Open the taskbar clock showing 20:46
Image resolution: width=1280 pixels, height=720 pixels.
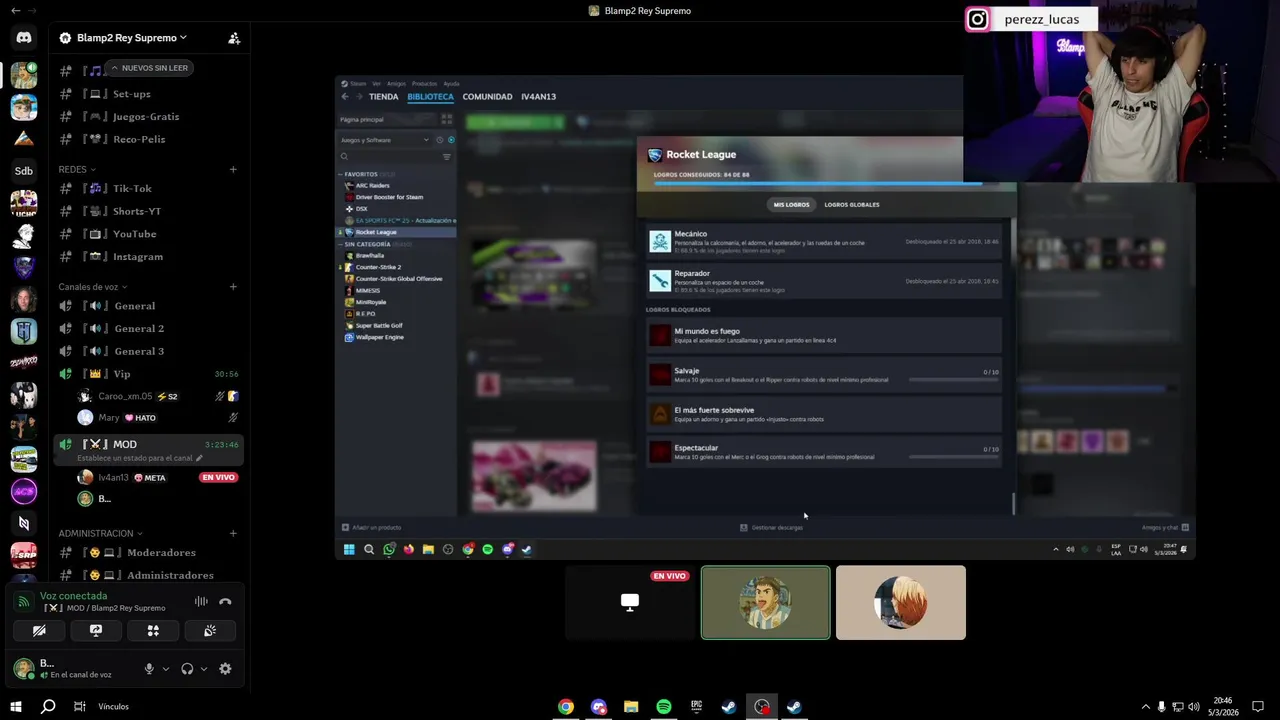tap(1222, 707)
